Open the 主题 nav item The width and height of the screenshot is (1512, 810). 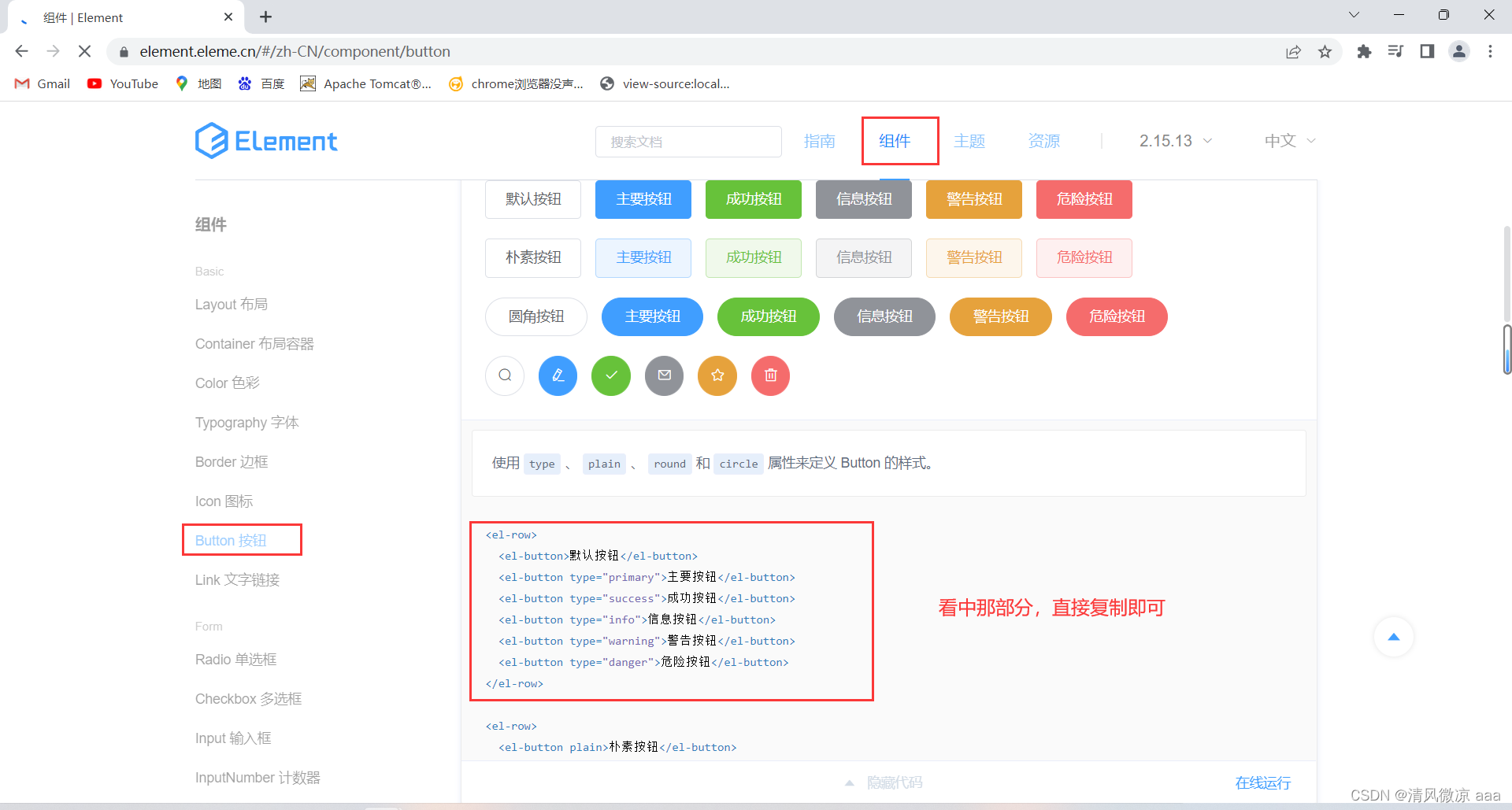pyautogui.click(x=969, y=141)
